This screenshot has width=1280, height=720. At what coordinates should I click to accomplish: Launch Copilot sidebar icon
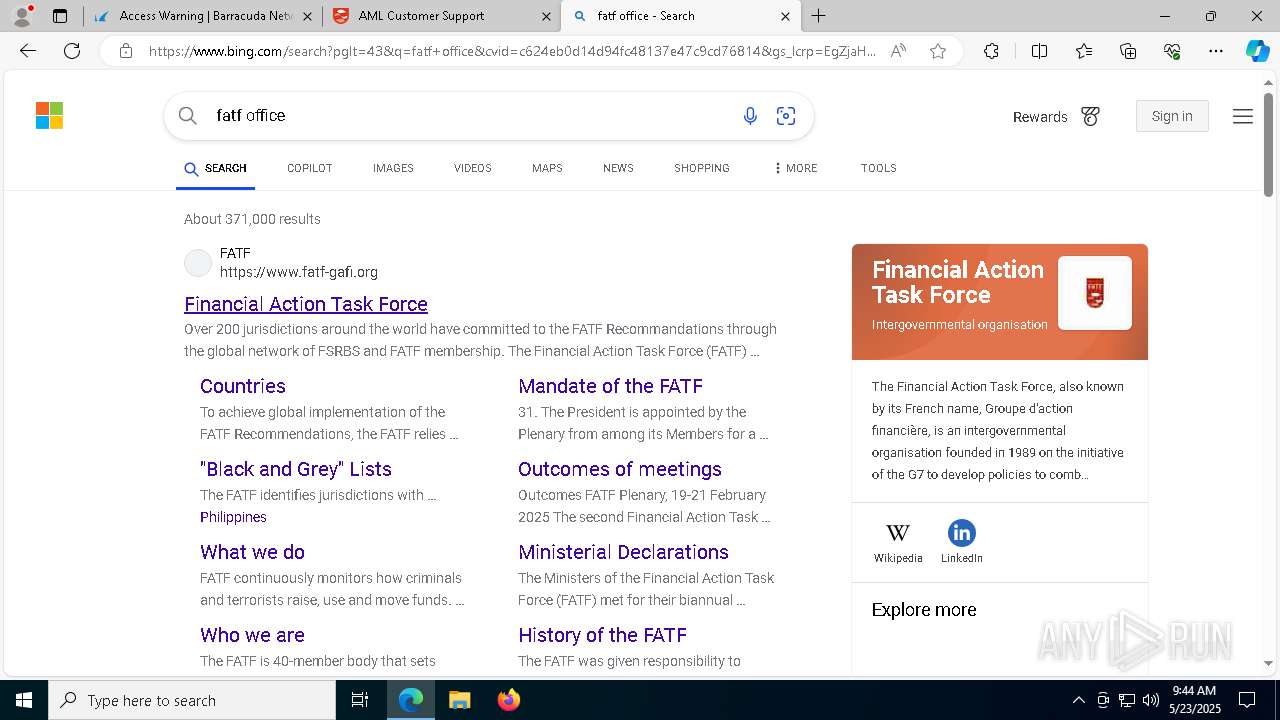pyautogui.click(x=1257, y=51)
